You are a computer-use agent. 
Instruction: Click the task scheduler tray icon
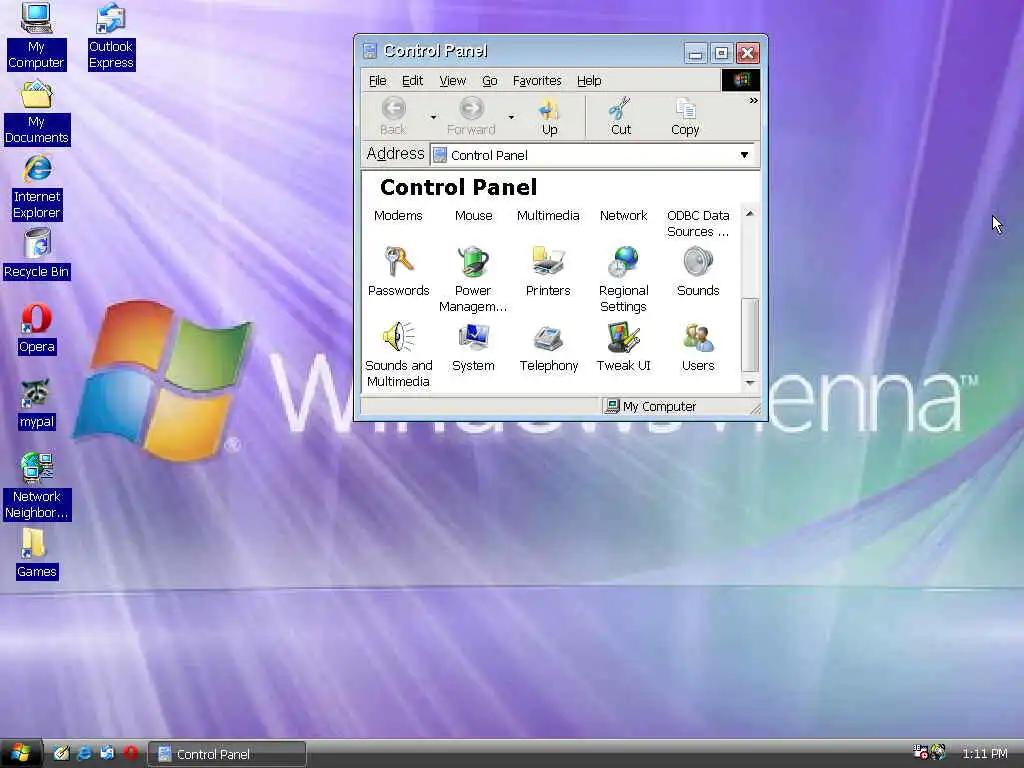tap(920, 753)
